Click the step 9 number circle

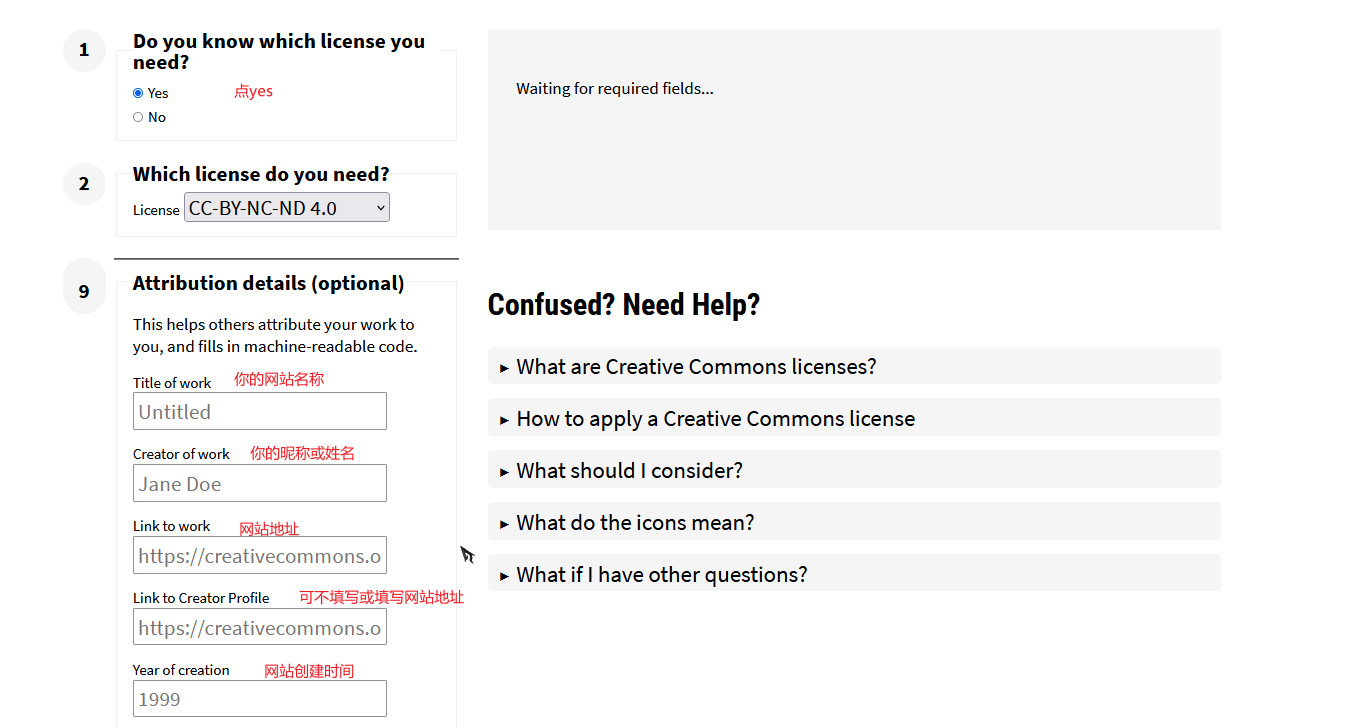84,292
